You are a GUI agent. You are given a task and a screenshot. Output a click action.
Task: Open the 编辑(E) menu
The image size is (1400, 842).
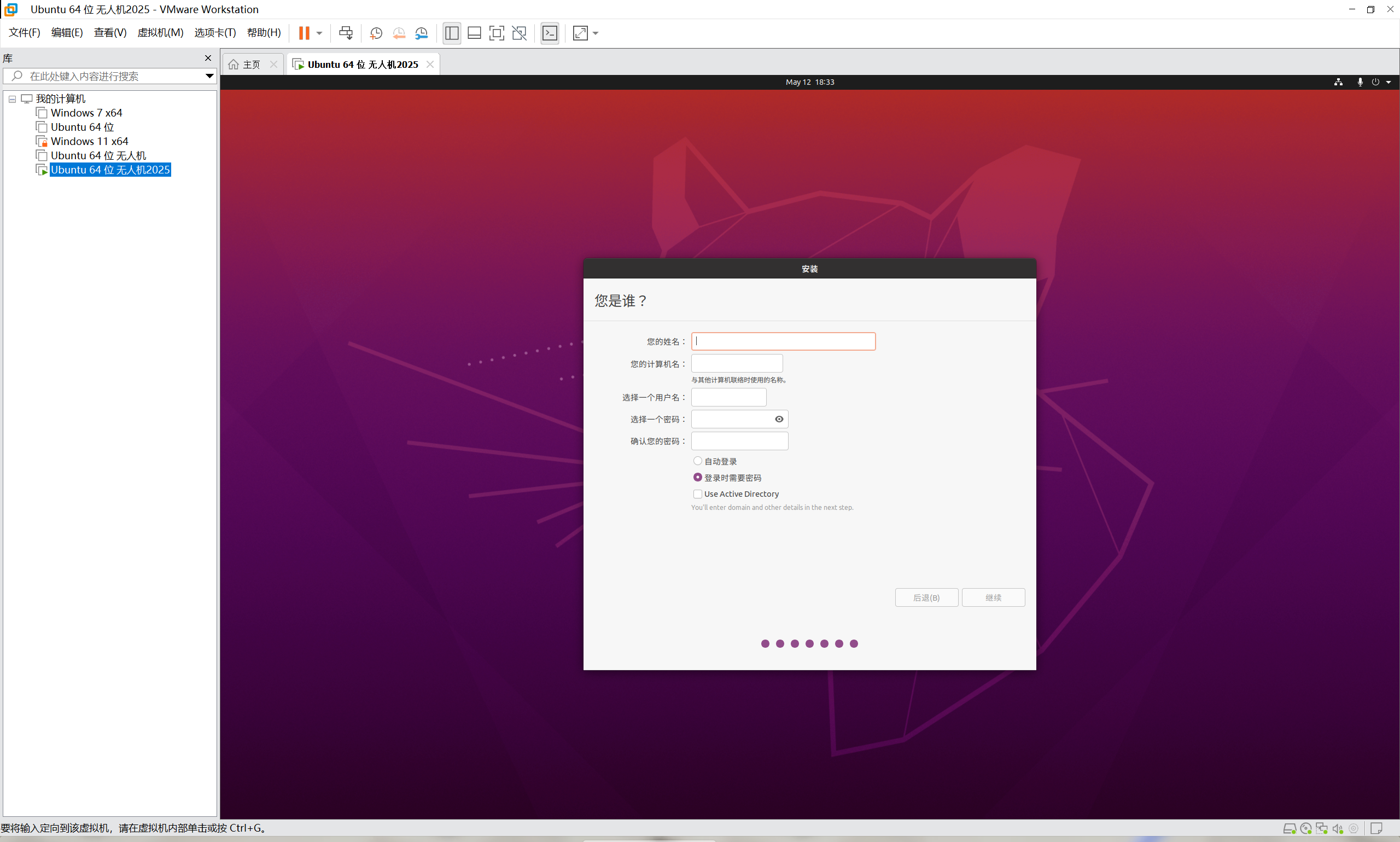click(67, 32)
